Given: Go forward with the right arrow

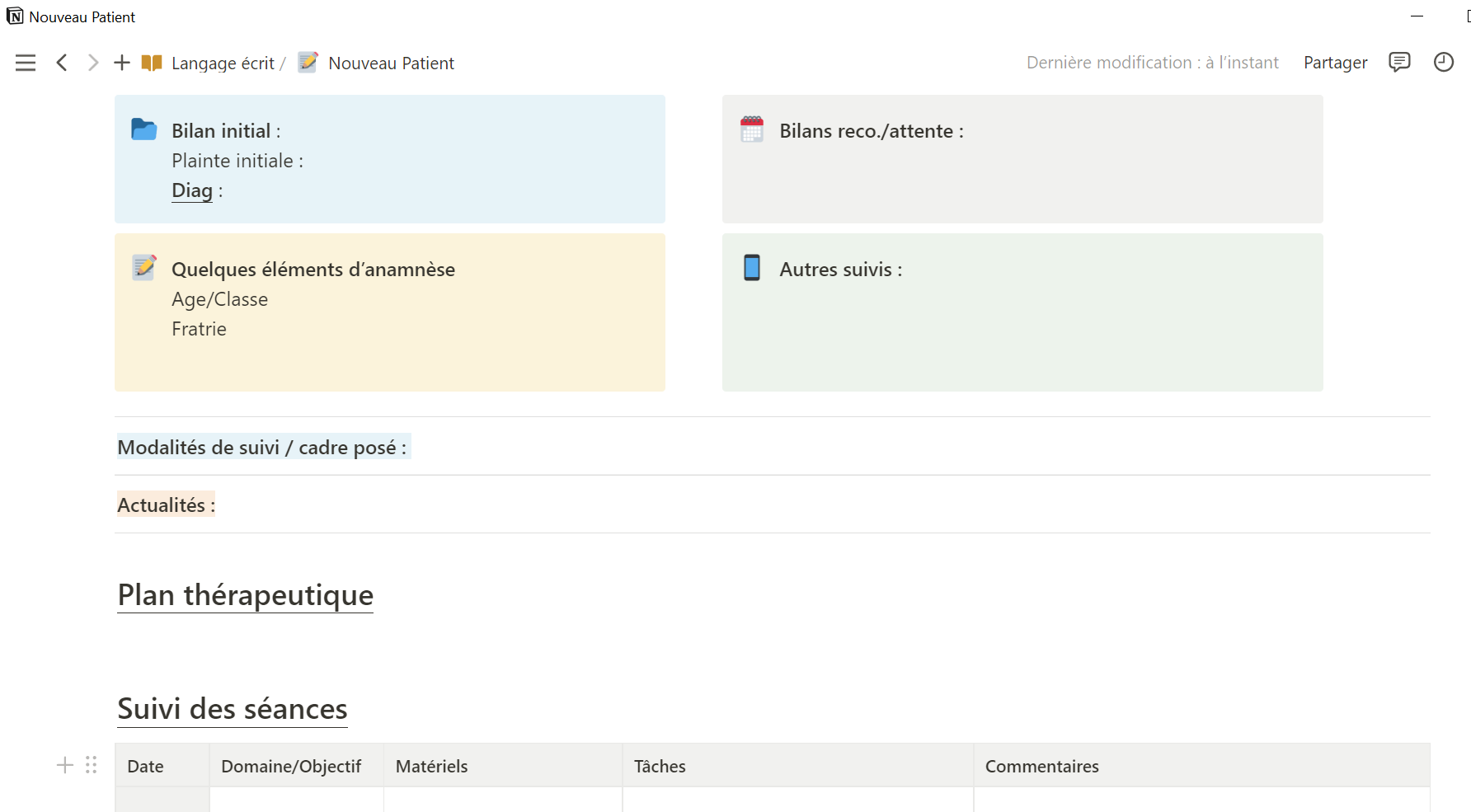Looking at the screenshot, I should point(93,63).
